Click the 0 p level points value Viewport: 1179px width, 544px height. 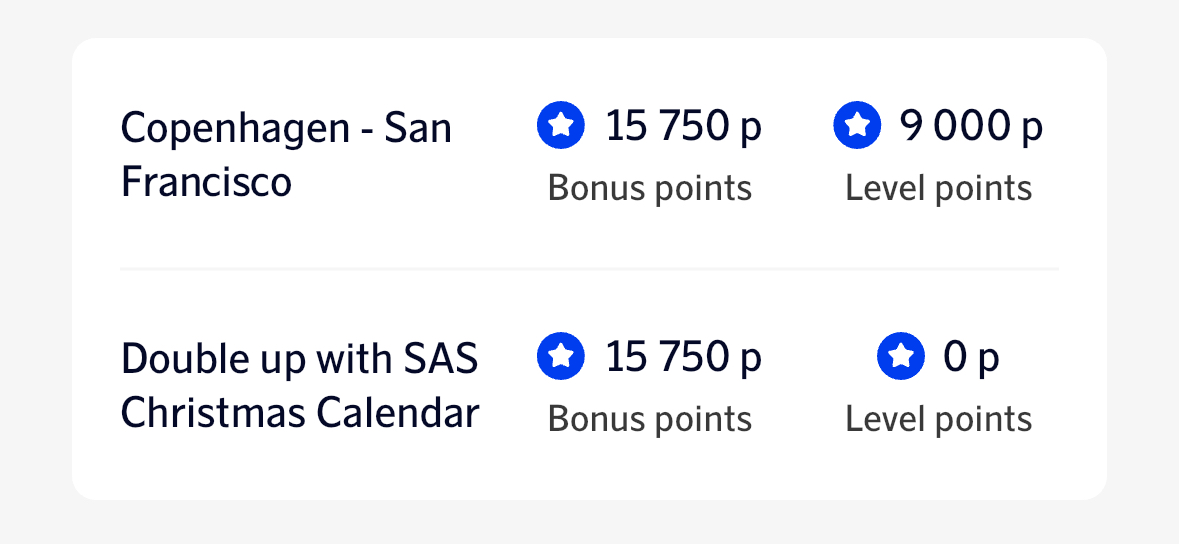(971, 357)
